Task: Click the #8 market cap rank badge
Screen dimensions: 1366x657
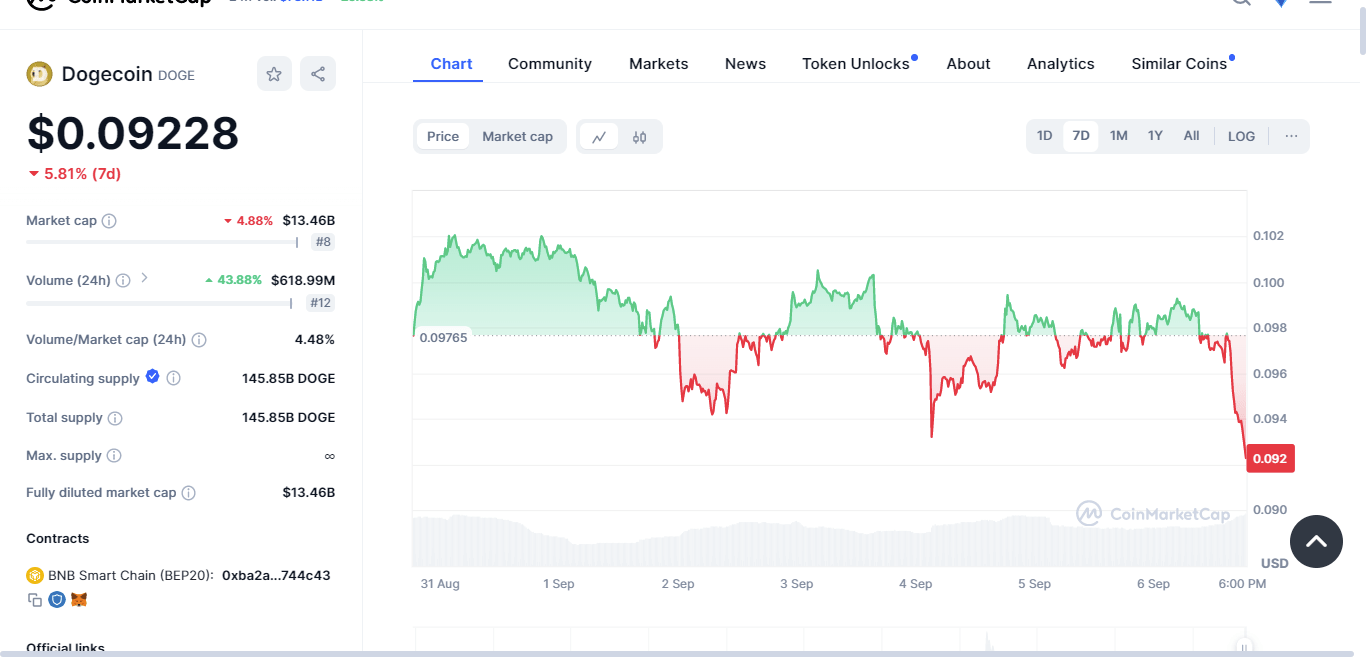Action: [x=323, y=242]
